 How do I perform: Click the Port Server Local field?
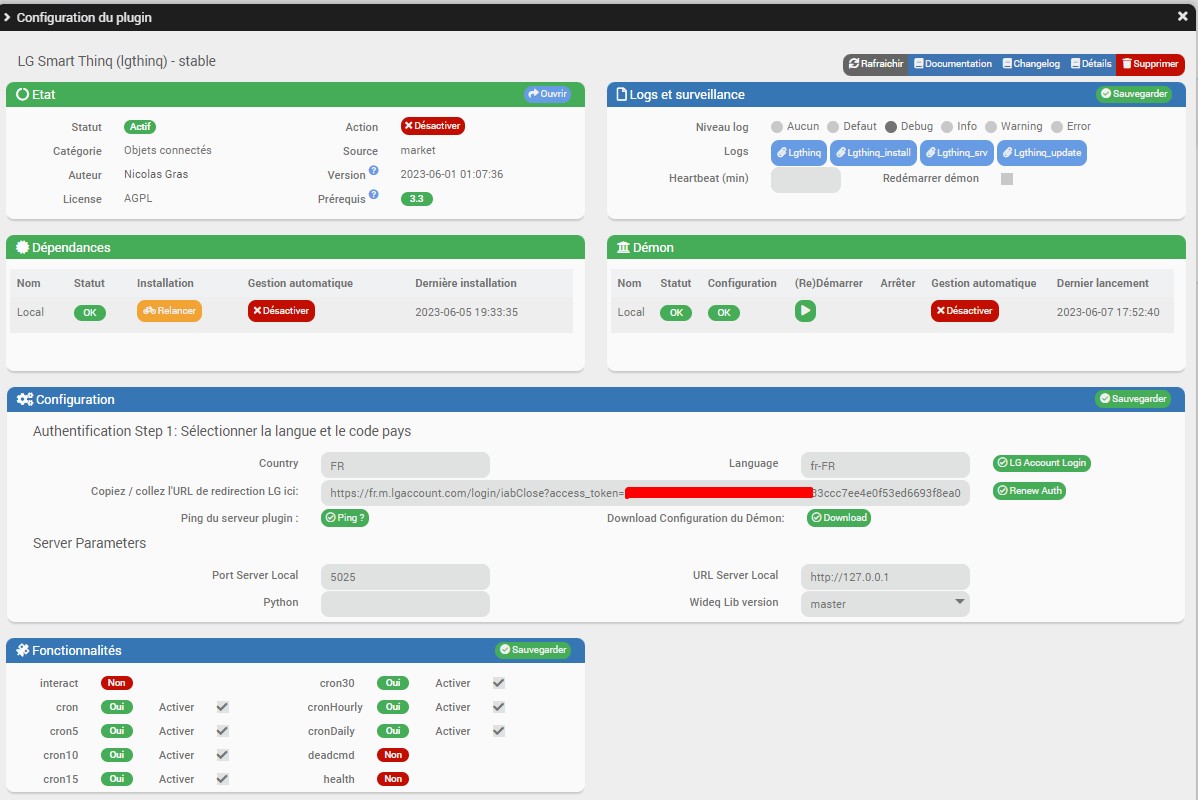point(405,577)
